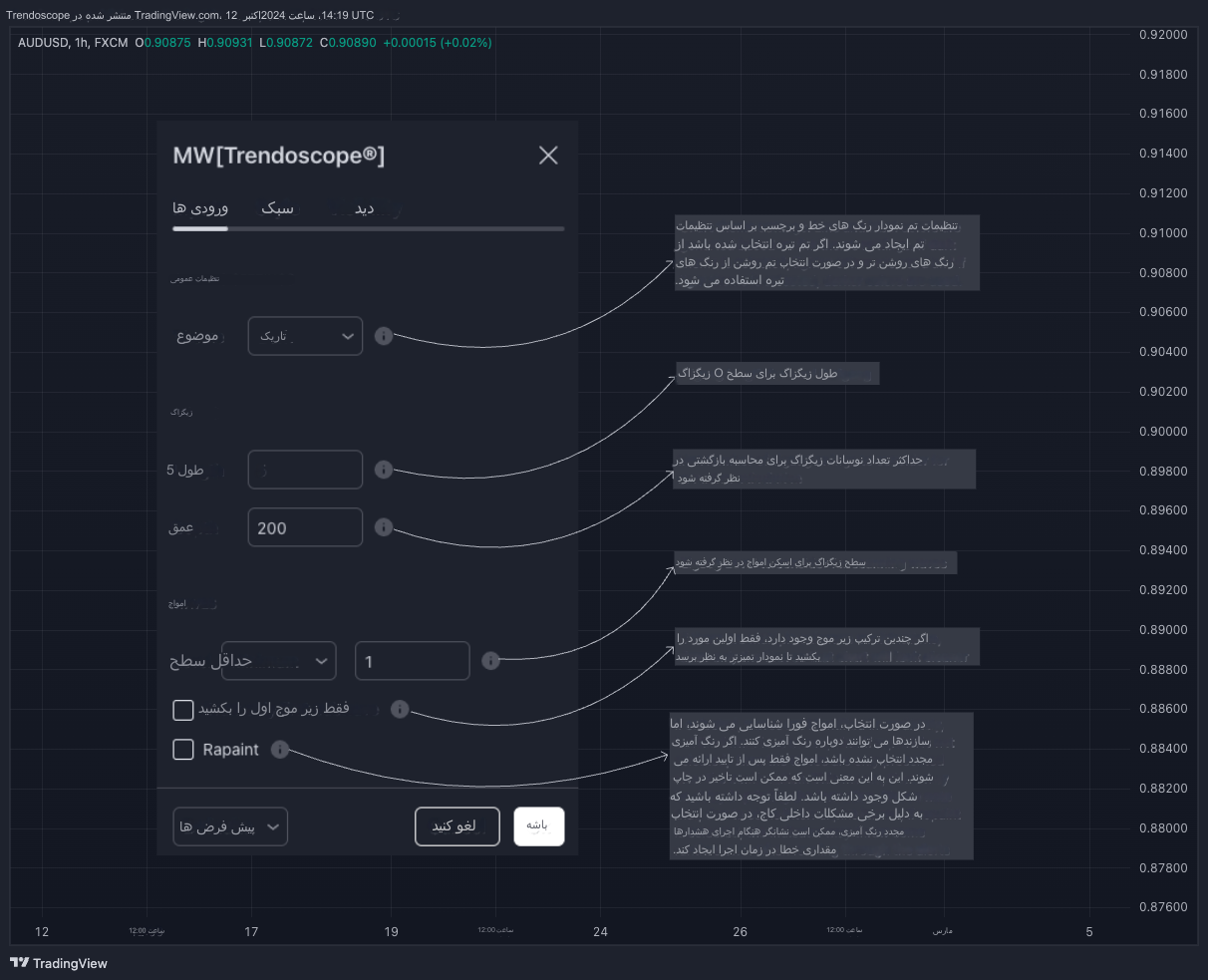Click the 0.90000 price axis label

click(x=1163, y=431)
